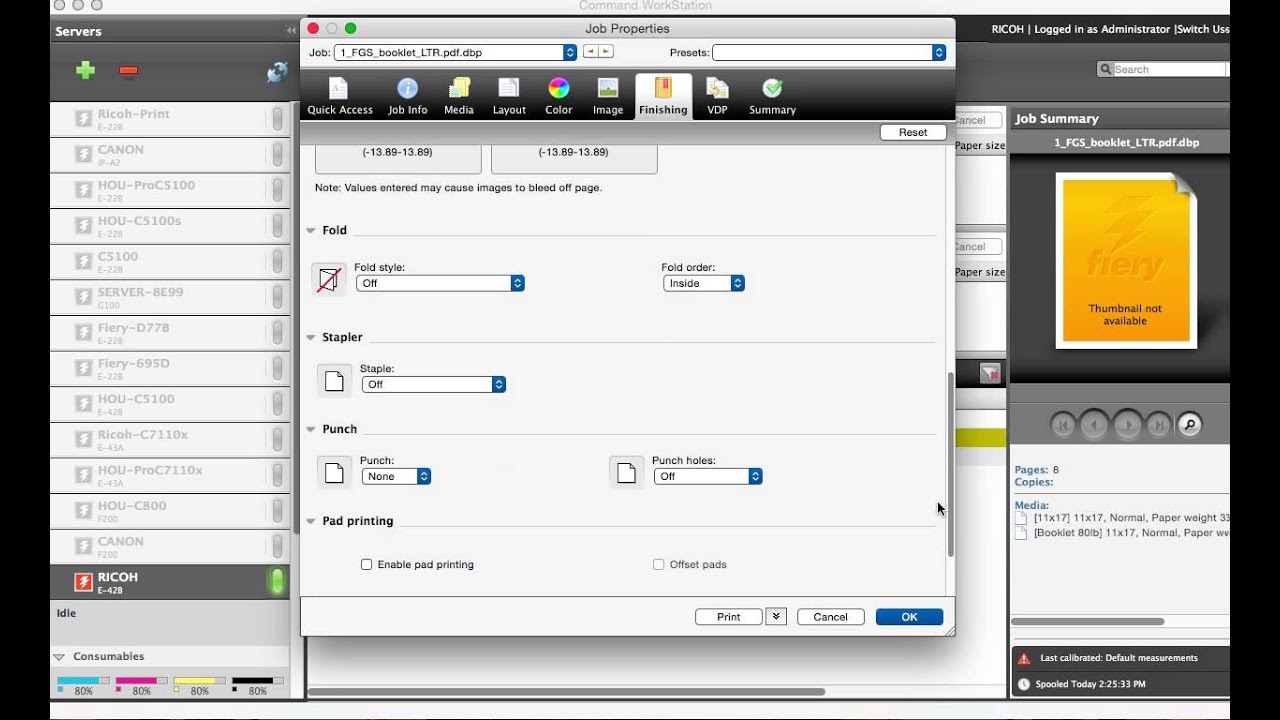Toggle connection switch for C5100 server
Screen dimensions: 1280x720
(x=277, y=262)
